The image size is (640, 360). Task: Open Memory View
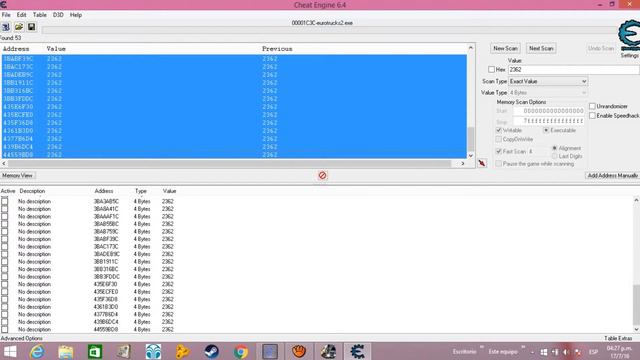coord(18,176)
